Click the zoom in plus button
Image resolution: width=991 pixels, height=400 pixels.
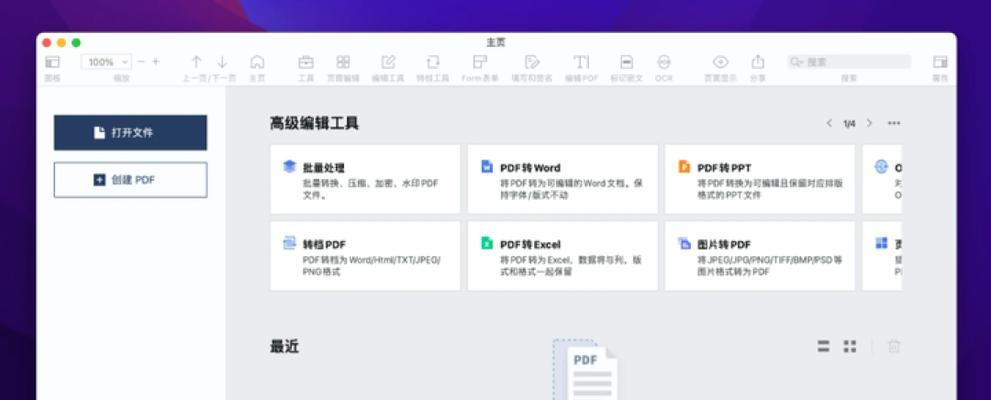156,62
